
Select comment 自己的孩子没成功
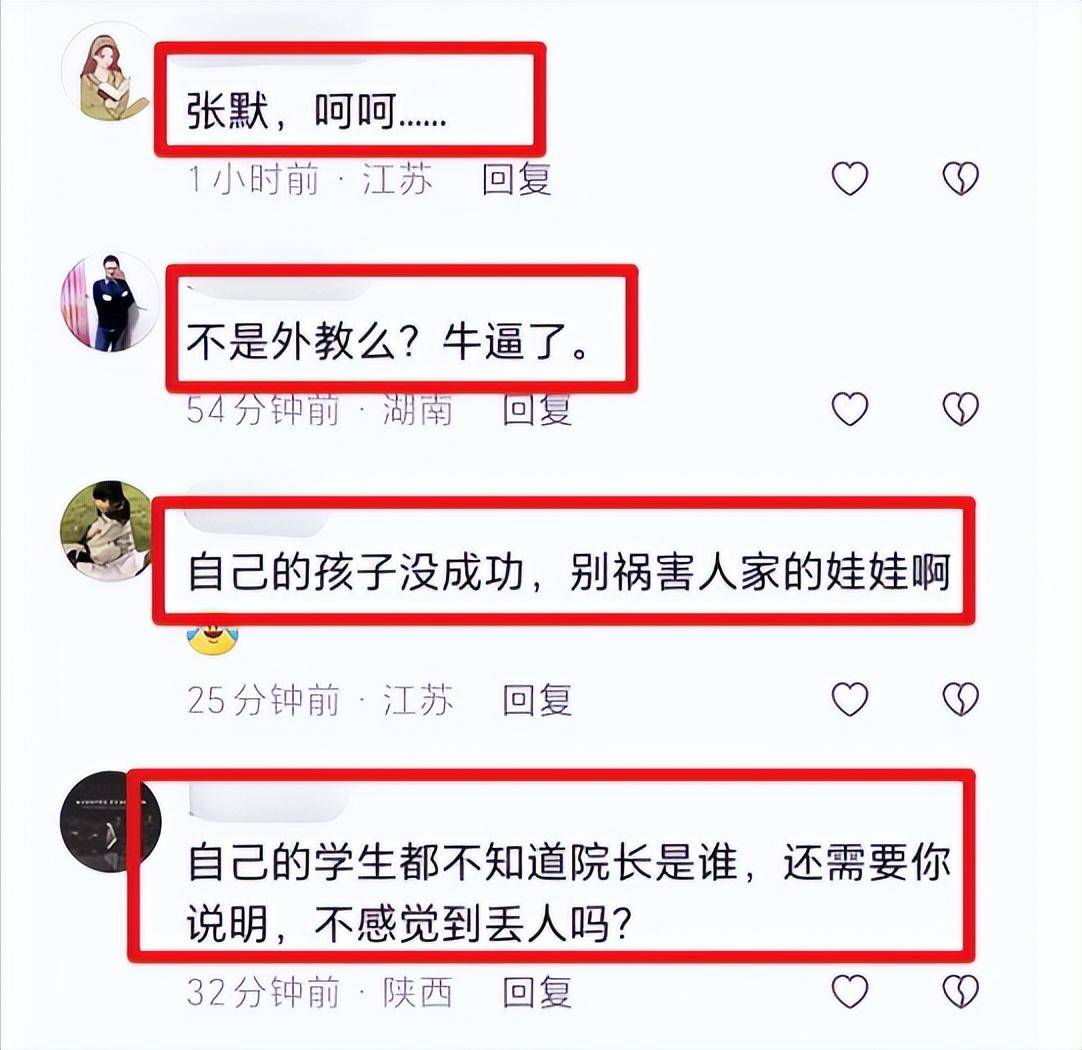click(x=569, y=572)
